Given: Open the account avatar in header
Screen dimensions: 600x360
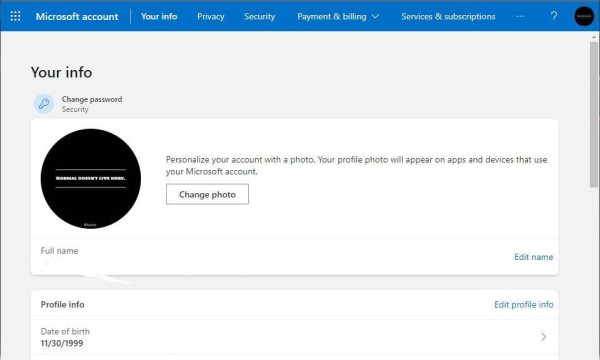Looking at the screenshot, I should [x=584, y=16].
